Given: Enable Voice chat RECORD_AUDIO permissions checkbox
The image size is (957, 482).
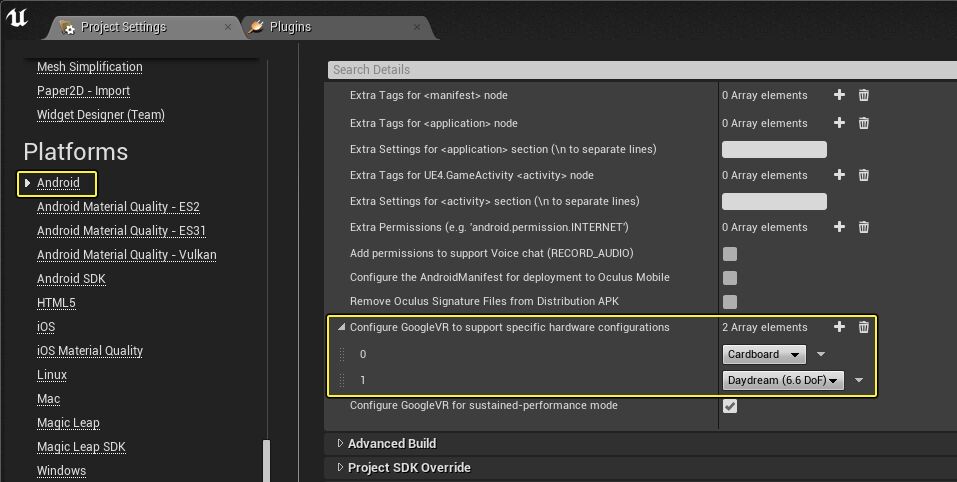Looking at the screenshot, I should click(x=729, y=254).
